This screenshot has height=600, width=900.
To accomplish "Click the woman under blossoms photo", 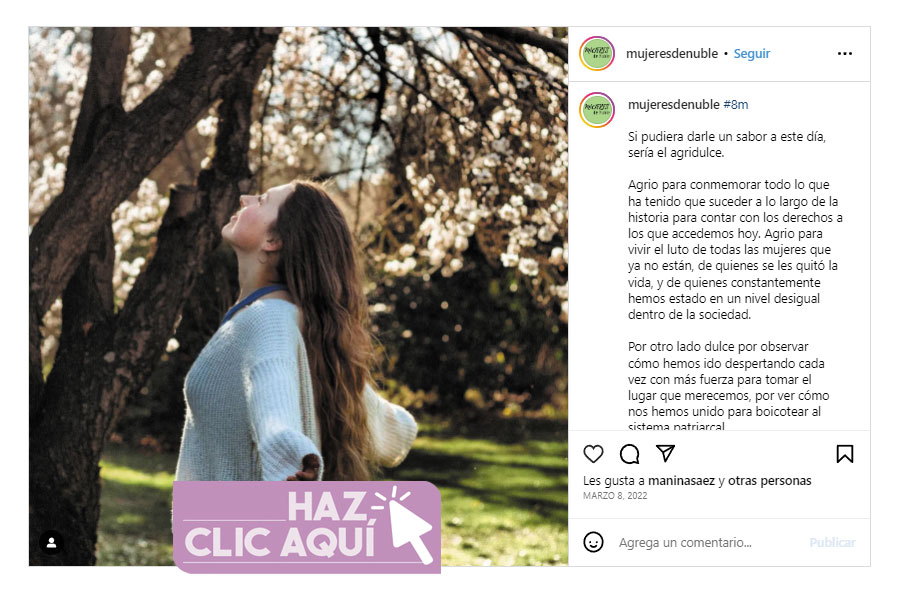I will (x=298, y=253).
